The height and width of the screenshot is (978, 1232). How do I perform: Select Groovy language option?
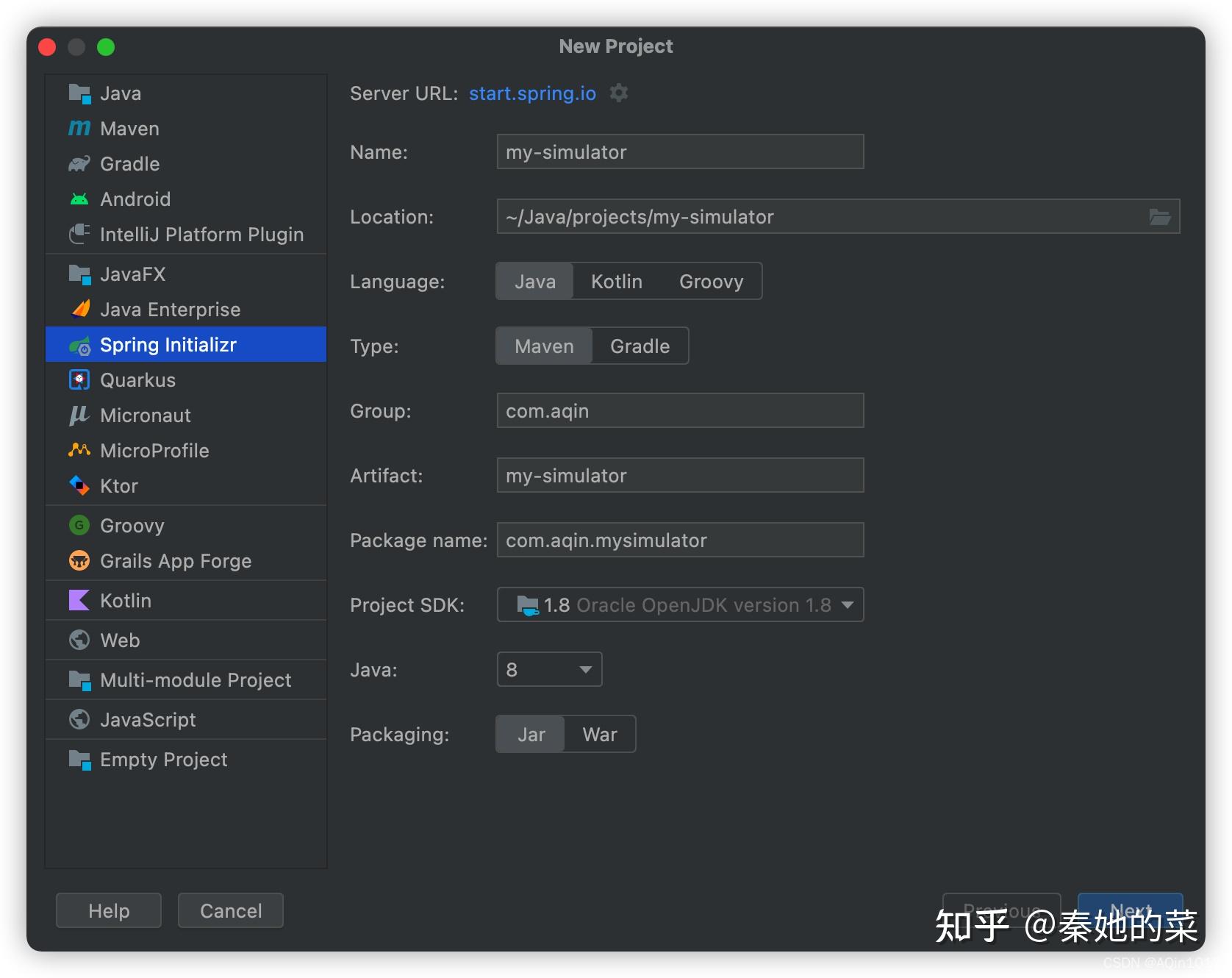coord(712,282)
